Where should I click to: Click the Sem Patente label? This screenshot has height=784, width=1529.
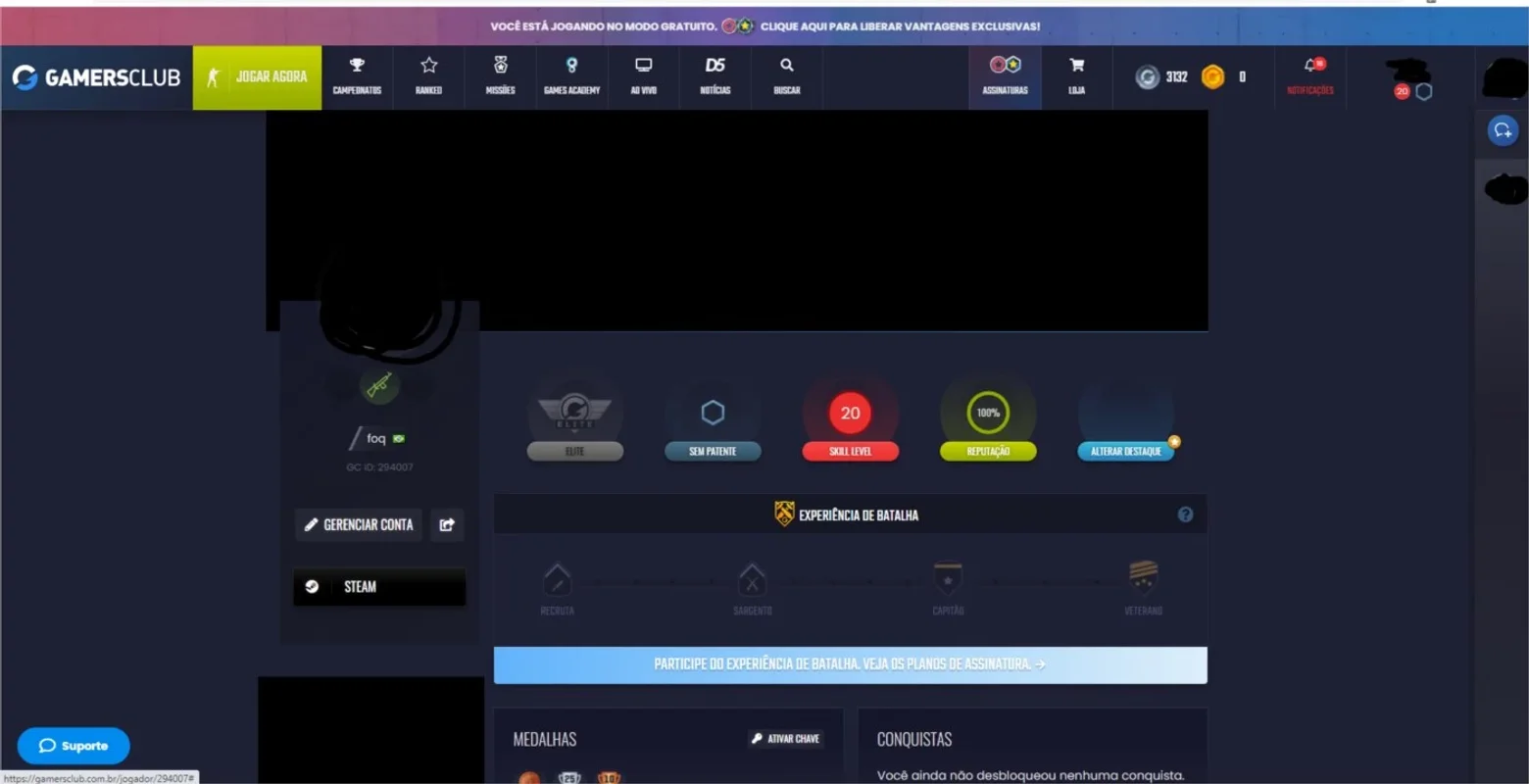click(x=713, y=451)
